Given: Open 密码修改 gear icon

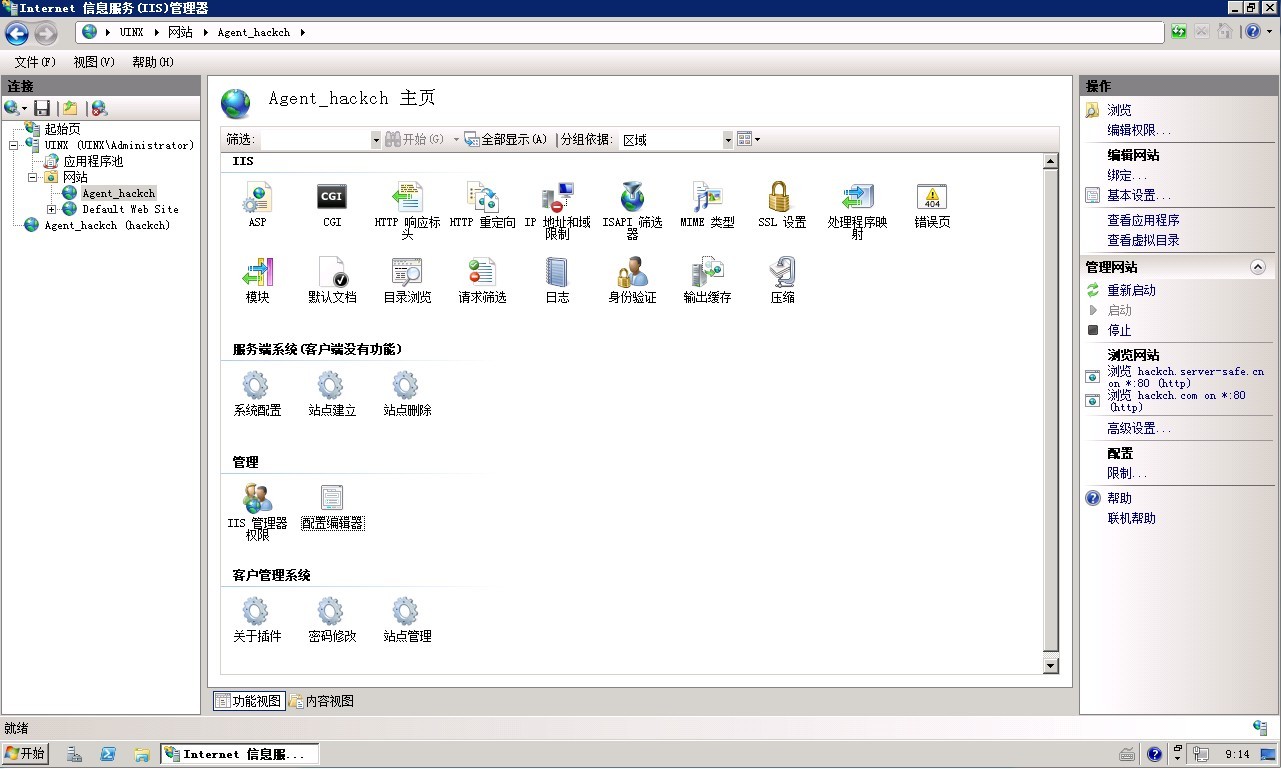Looking at the screenshot, I should (x=332, y=612).
